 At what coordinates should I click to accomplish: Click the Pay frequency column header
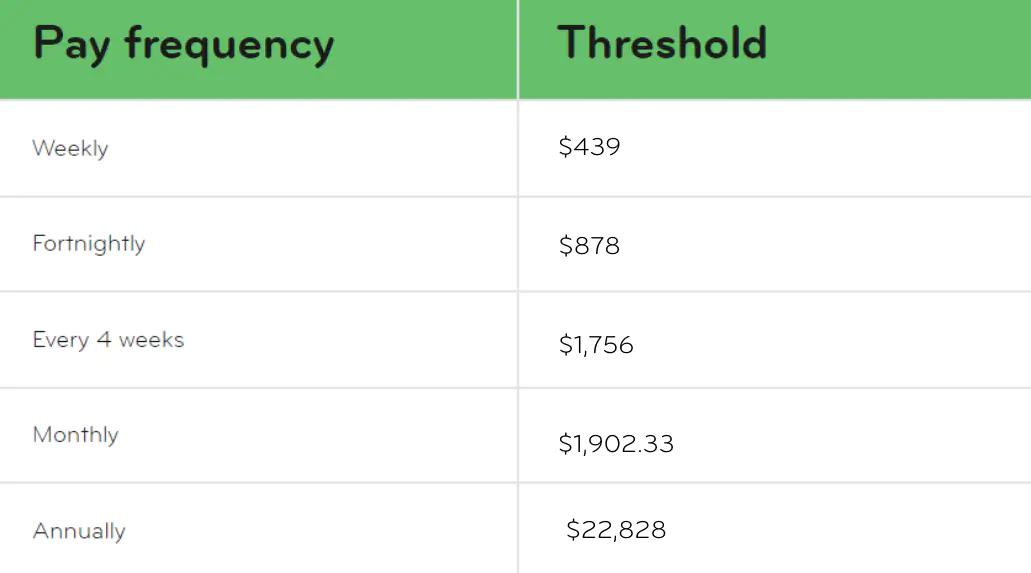coord(183,45)
